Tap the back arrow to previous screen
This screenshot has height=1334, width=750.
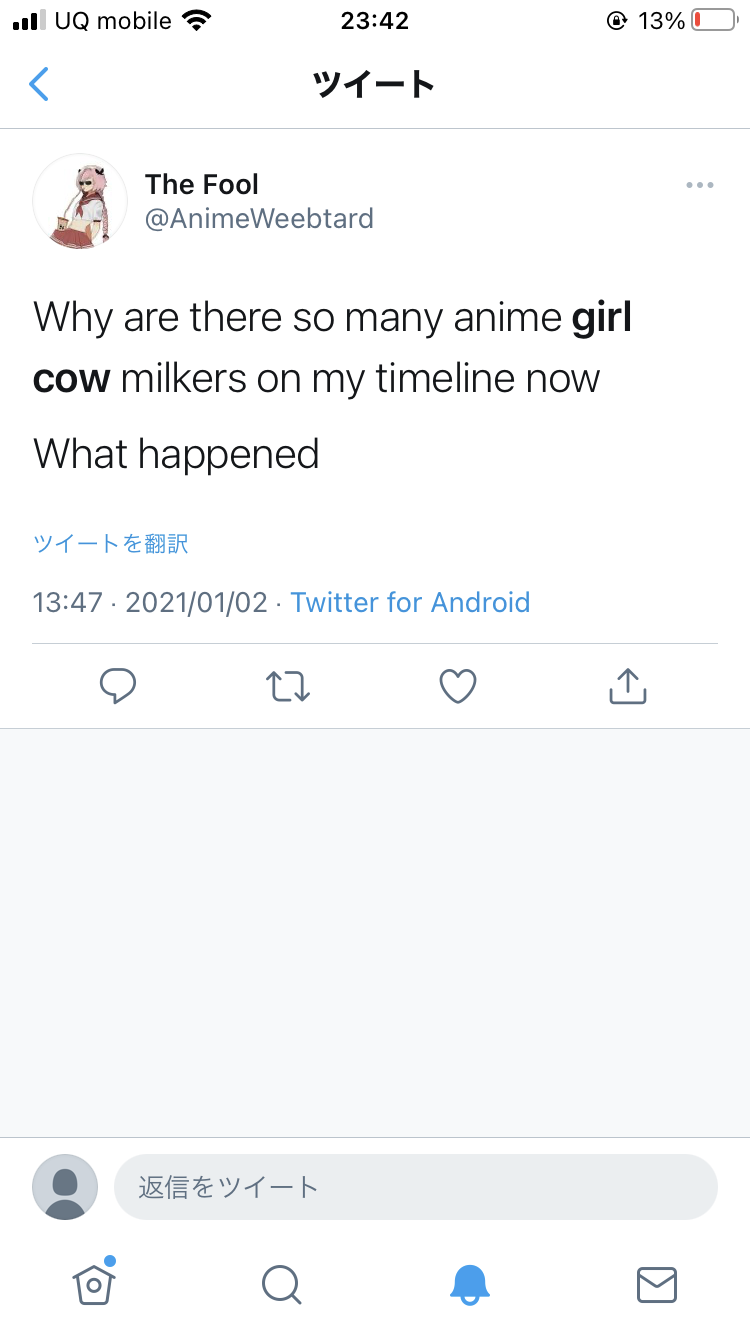pyautogui.click(x=39, y=84)
